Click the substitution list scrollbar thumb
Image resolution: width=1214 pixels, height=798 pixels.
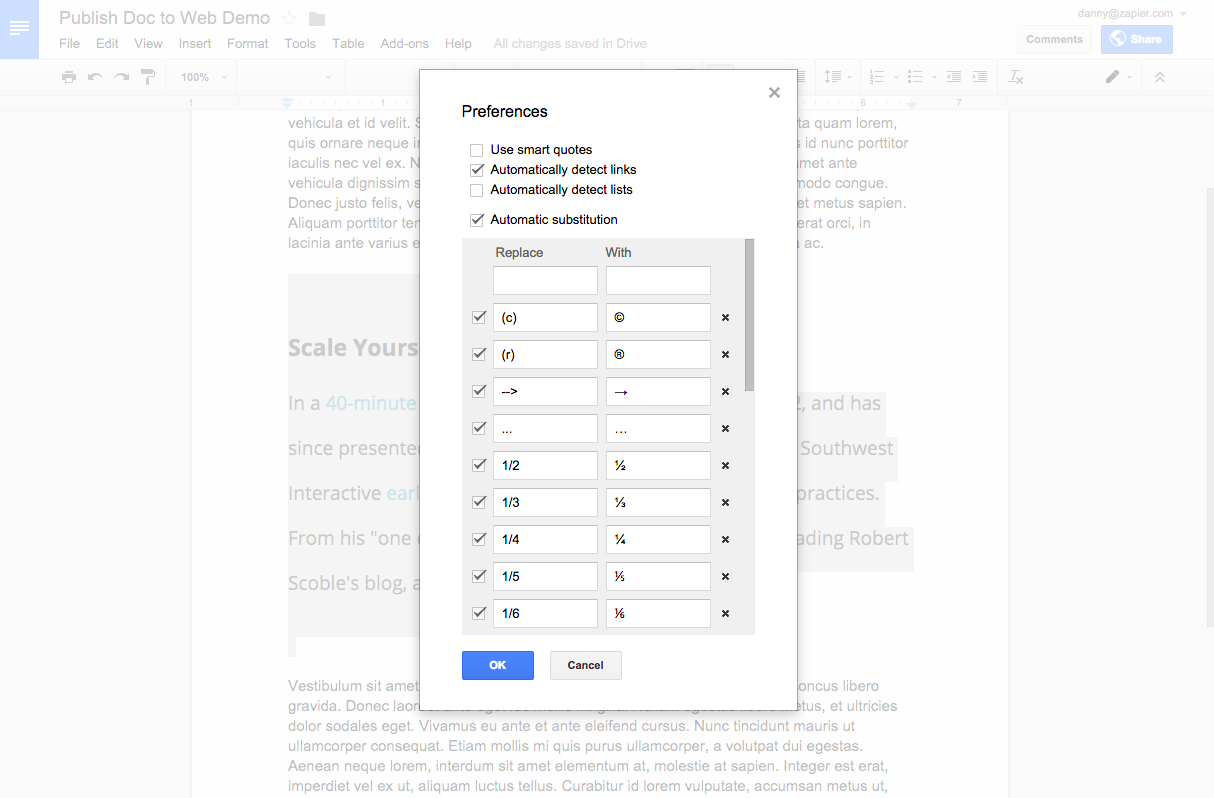749,315
